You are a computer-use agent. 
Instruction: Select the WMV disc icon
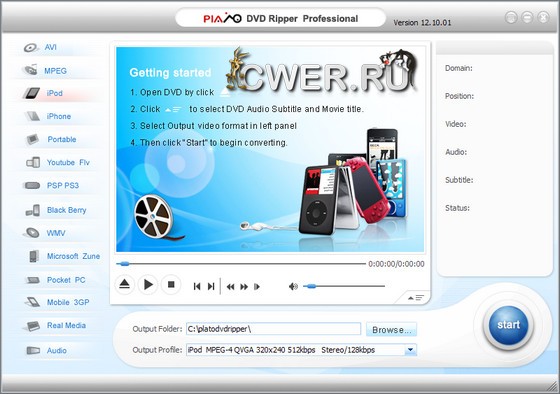point(32,233)
